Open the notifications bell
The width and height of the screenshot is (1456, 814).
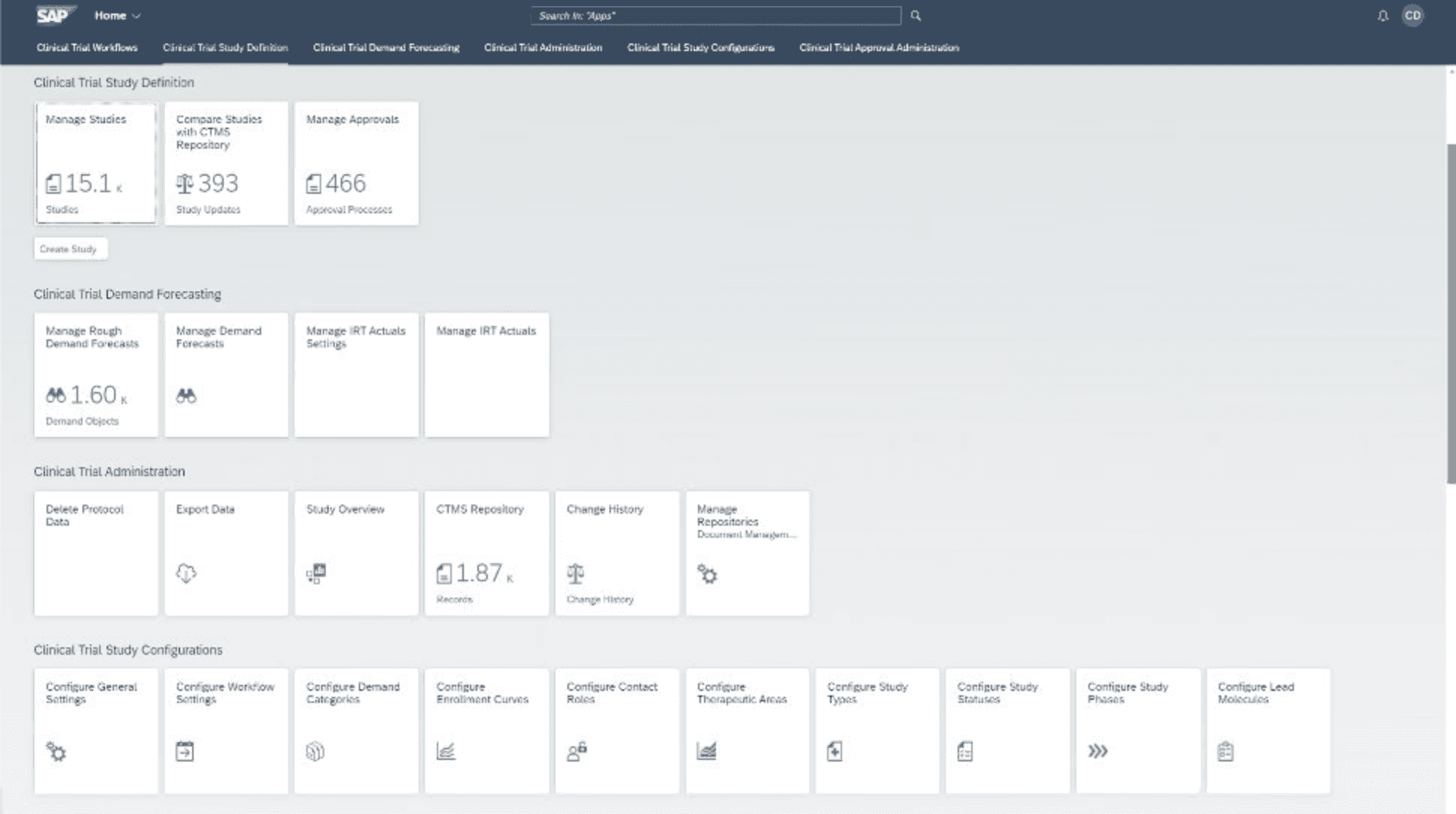tap(1382, 16)
